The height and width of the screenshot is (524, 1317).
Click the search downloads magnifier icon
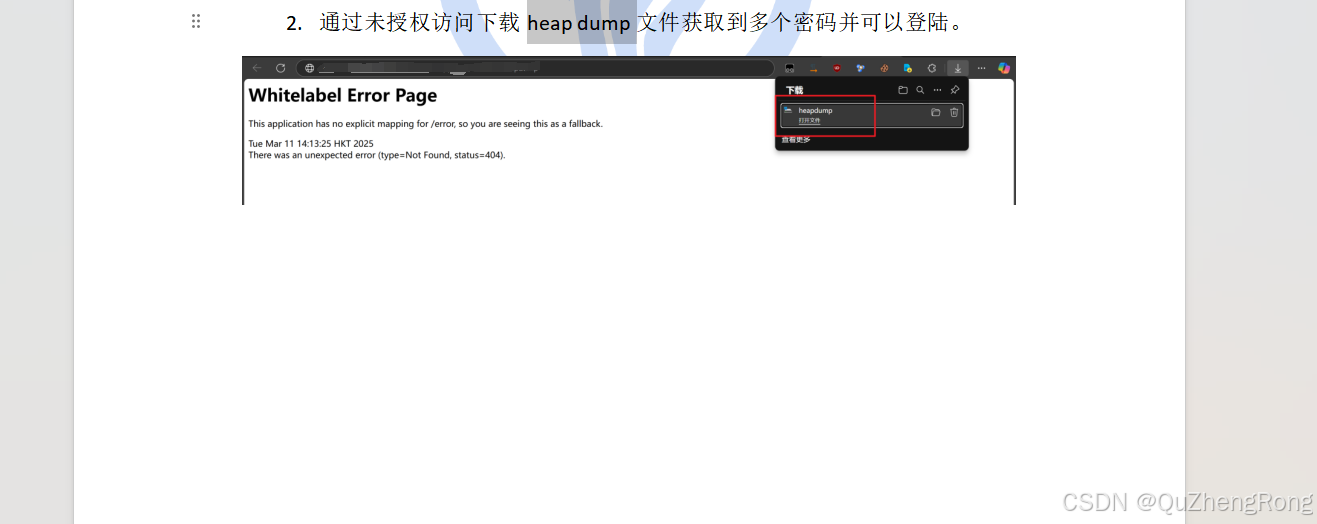click(x=920, y=90)
